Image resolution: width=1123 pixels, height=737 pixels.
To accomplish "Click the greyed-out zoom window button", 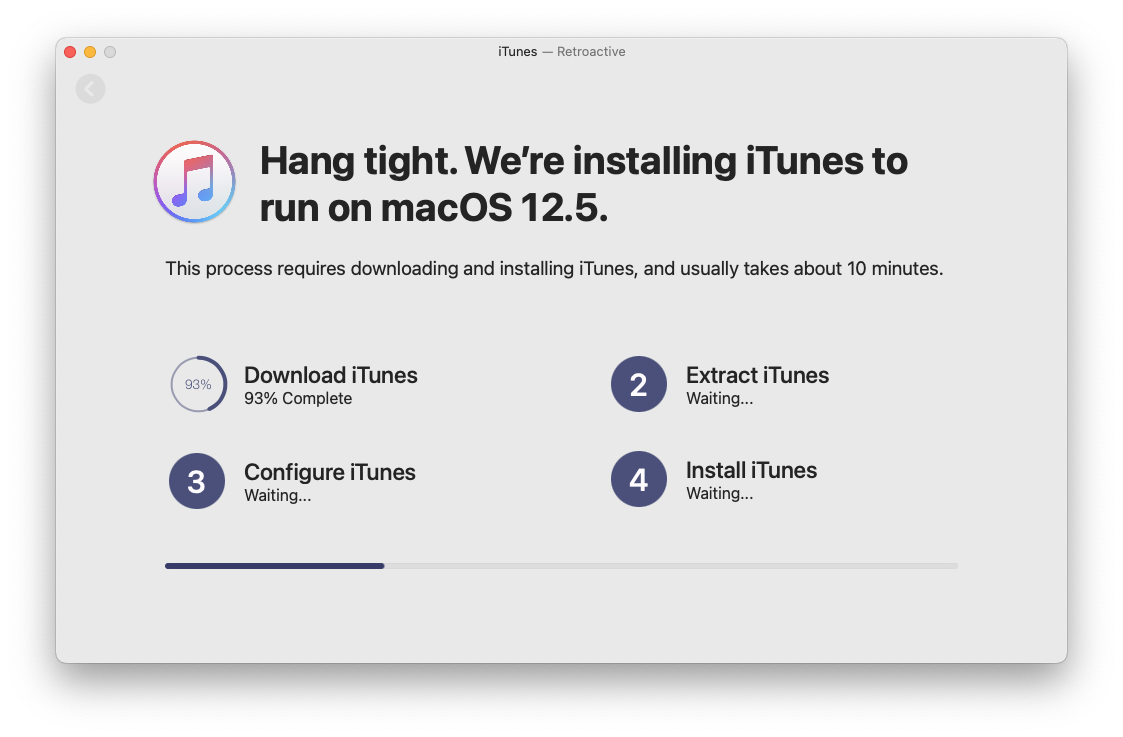I will coord(110,52).
